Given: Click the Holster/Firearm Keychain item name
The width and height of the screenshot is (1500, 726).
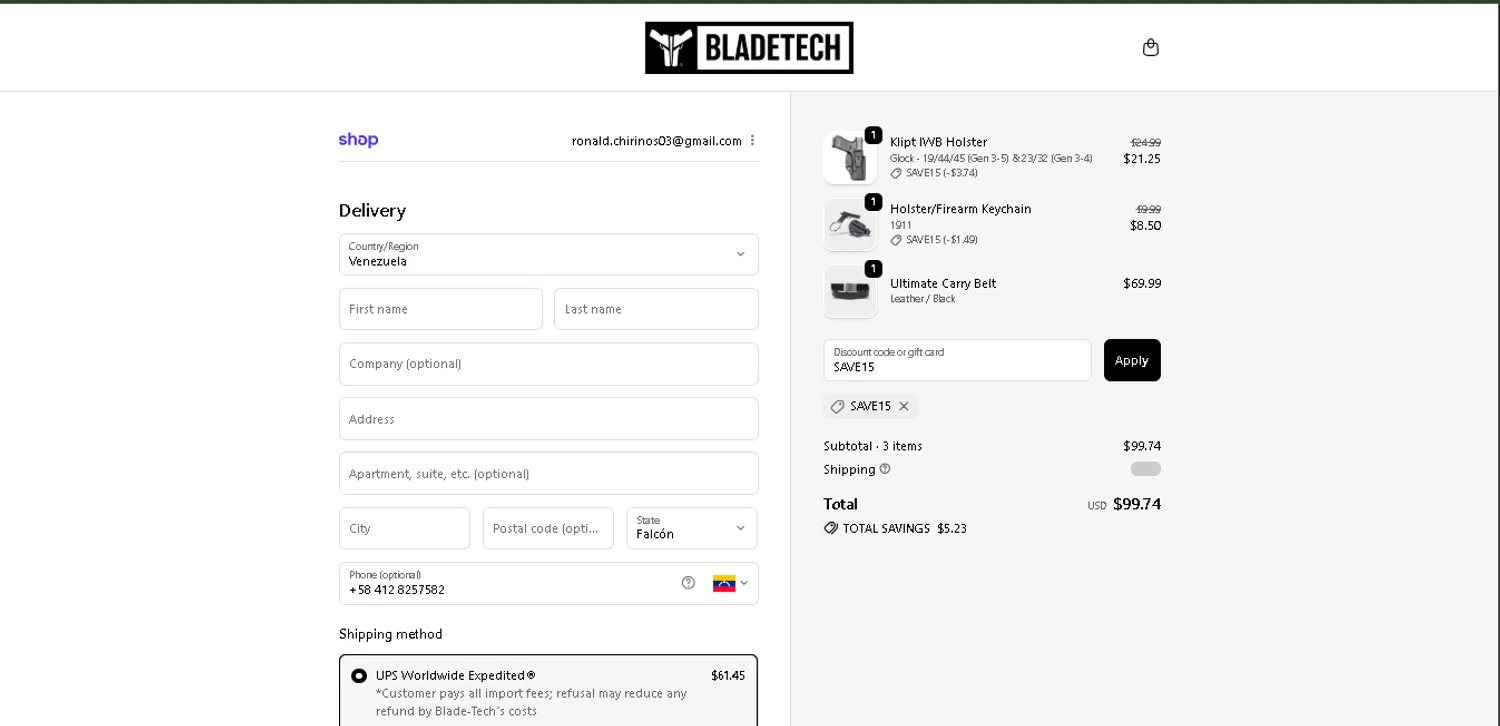Looking at the screenshot, I should coord(961,209).
